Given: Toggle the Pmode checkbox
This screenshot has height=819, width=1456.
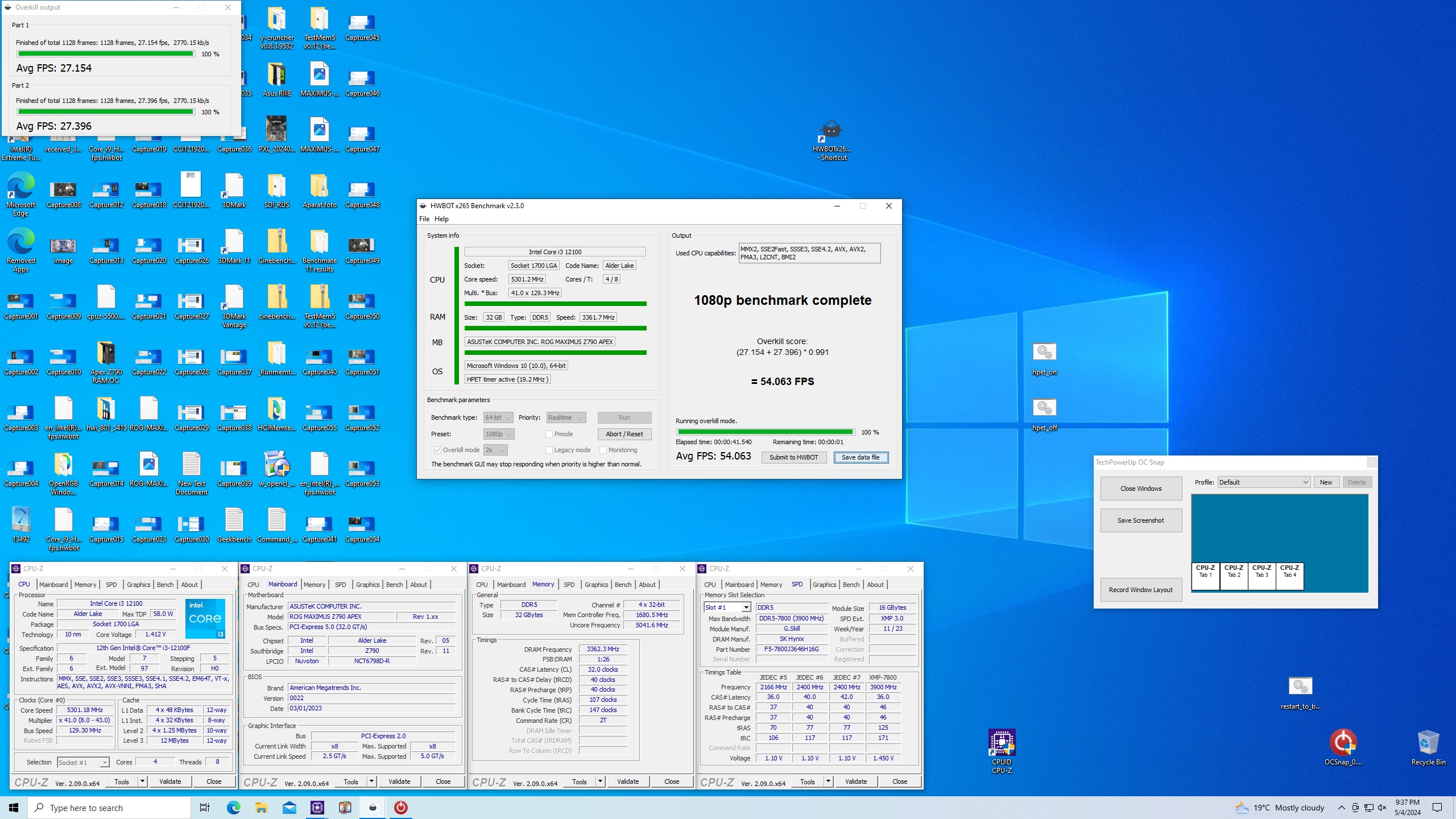Looking at the screenshot, I should click(x=549, y=434).
